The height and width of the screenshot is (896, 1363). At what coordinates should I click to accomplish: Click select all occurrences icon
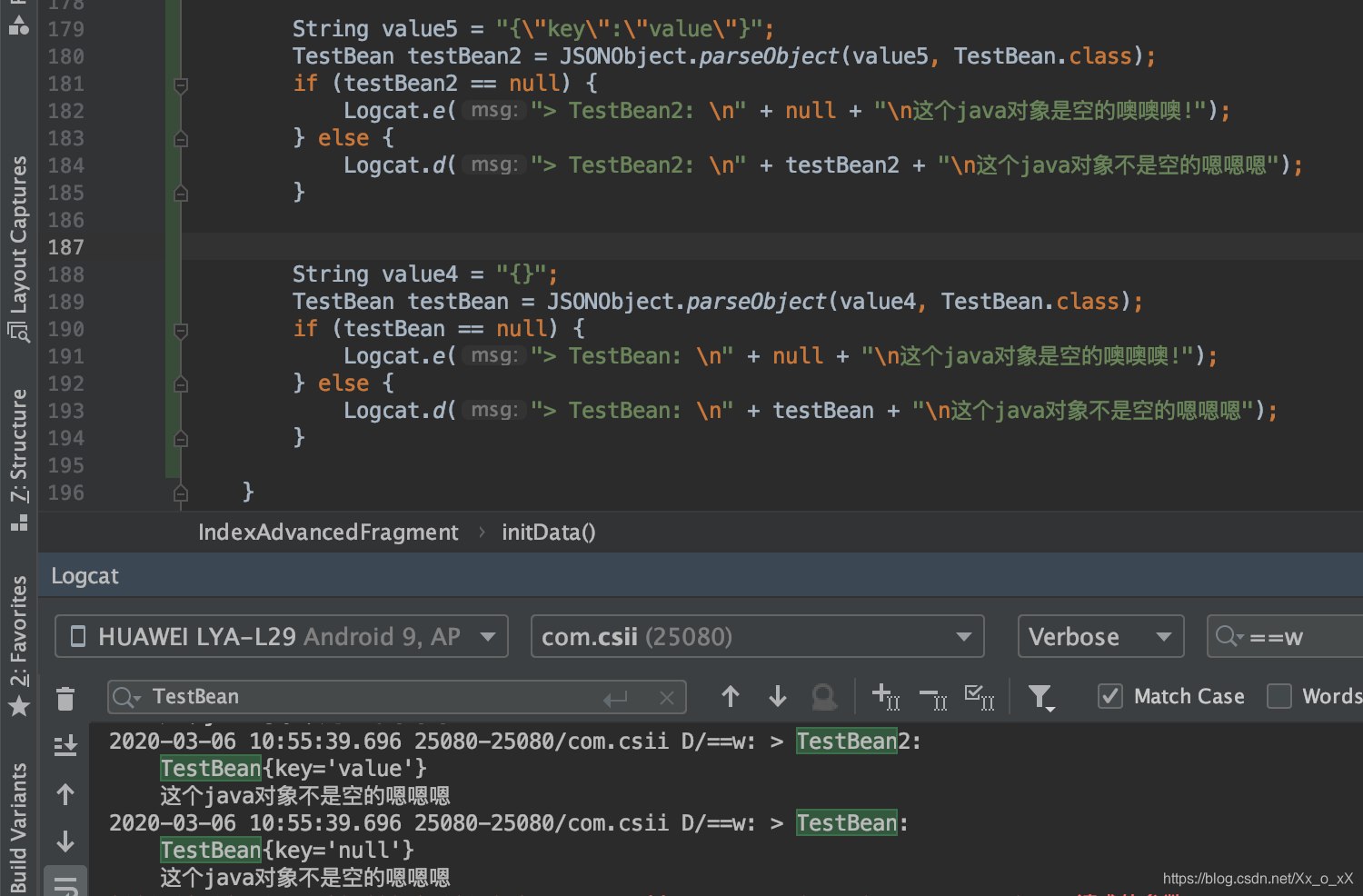coord(980,697)
